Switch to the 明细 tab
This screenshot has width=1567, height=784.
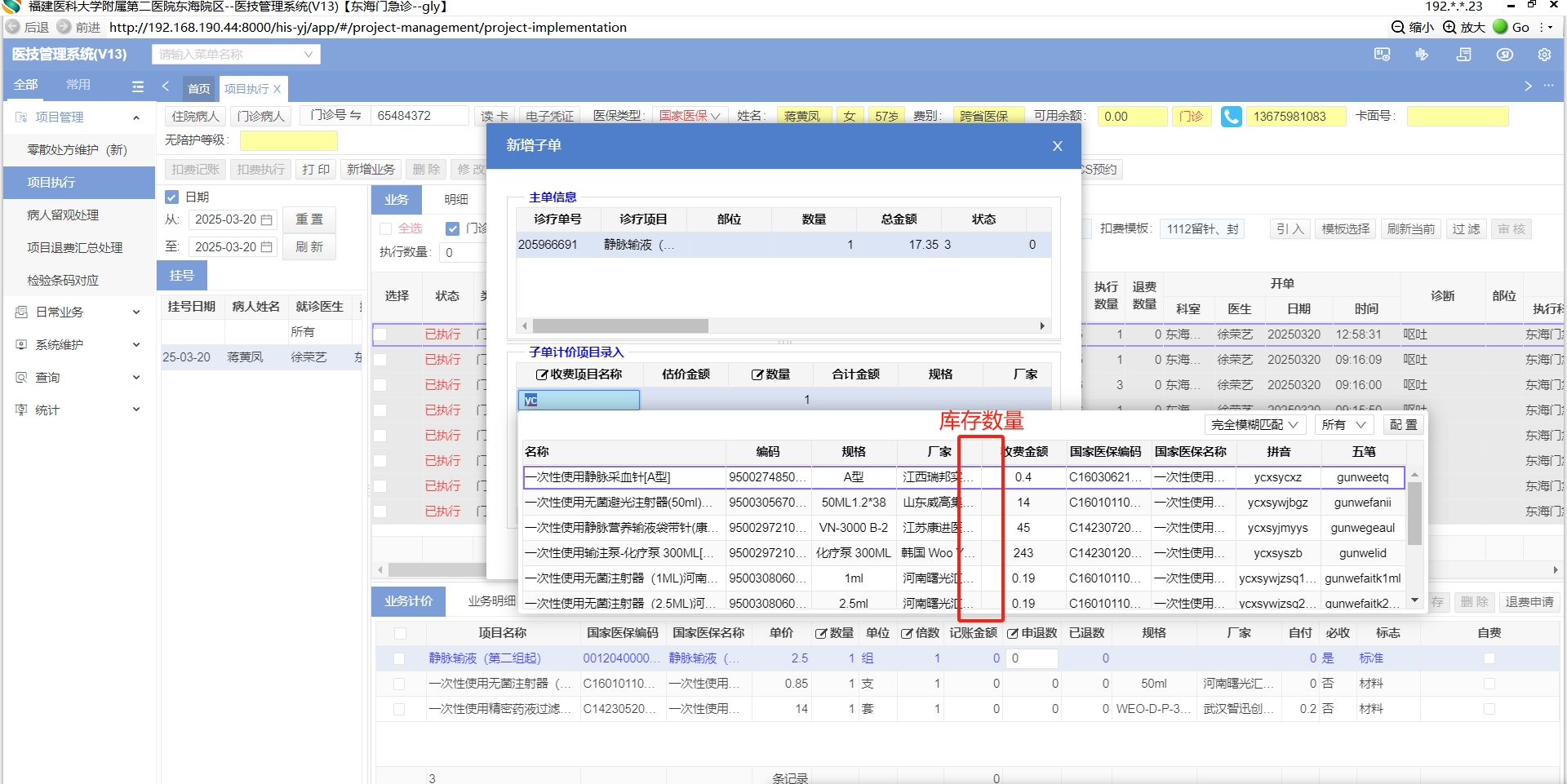[x=456, y=200]
